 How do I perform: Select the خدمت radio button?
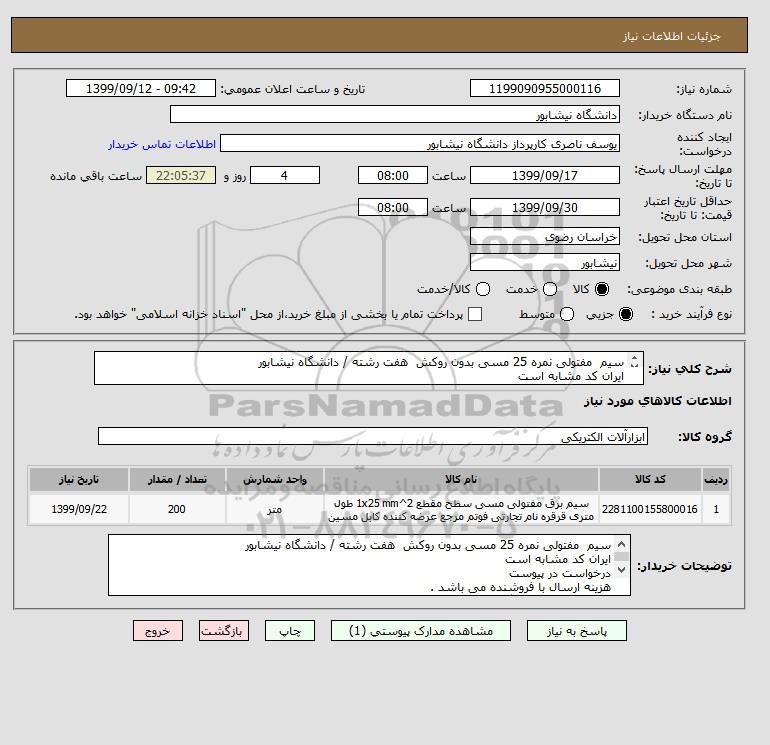click(x=550, y=289)
